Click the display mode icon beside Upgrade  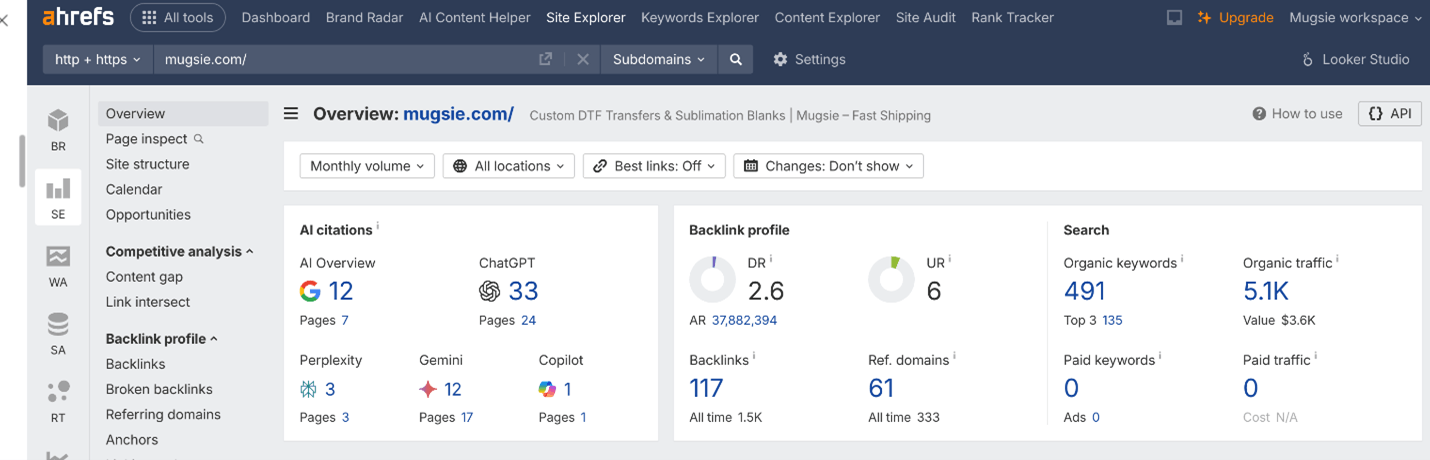1175,17
